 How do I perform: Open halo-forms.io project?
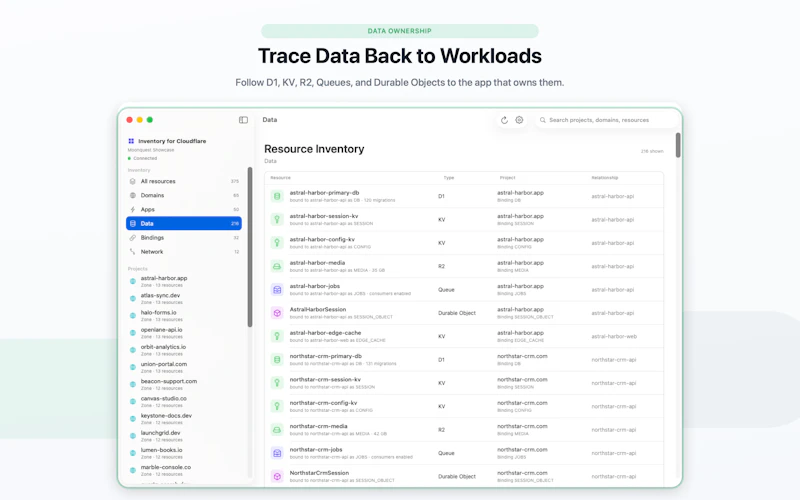coord(184,315)
